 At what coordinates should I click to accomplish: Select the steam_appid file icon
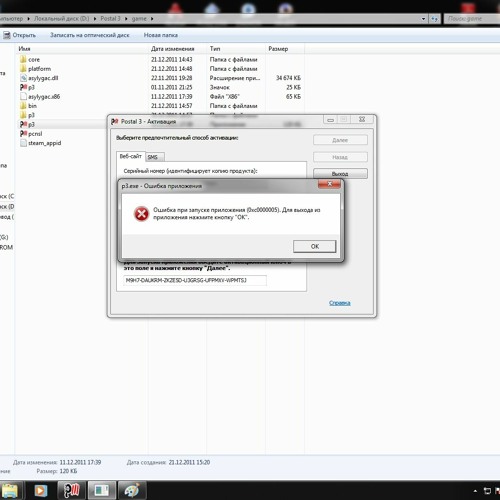pos(23,143)
